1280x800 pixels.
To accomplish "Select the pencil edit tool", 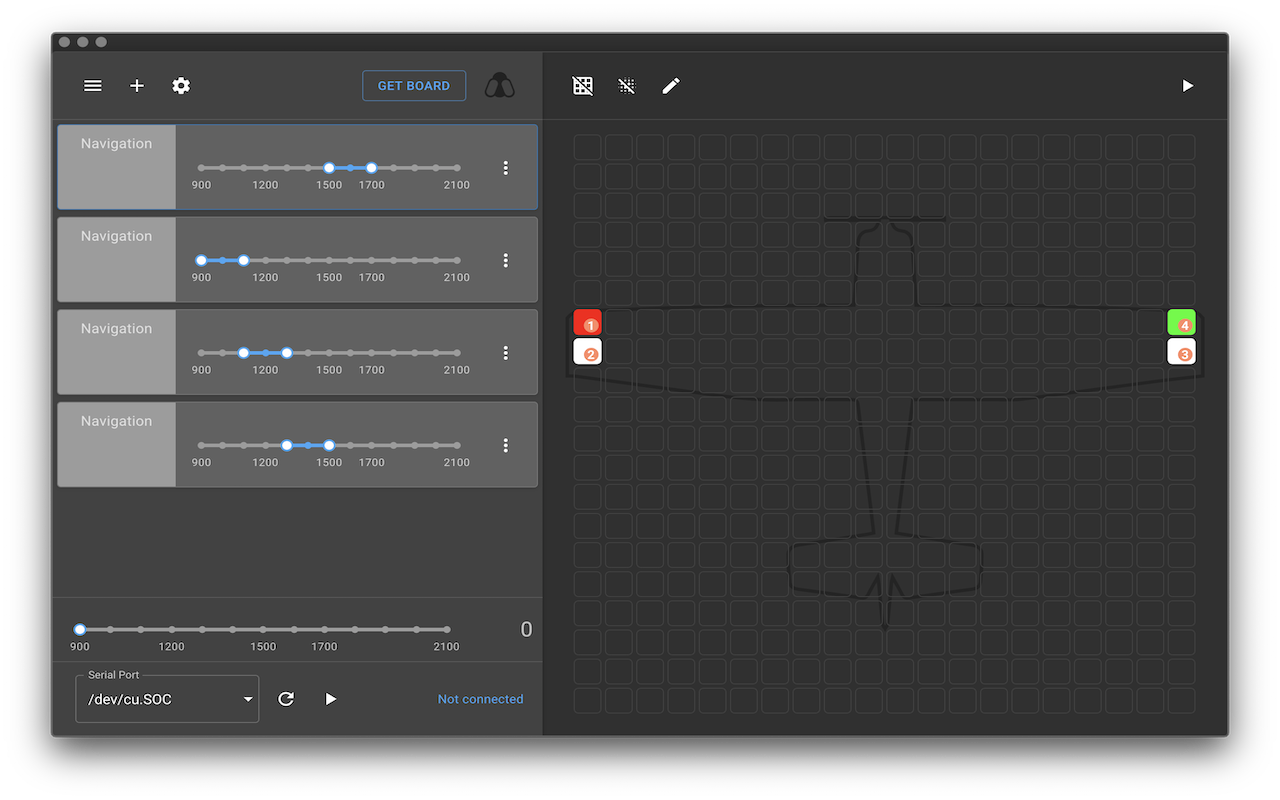I will (671, 86).
